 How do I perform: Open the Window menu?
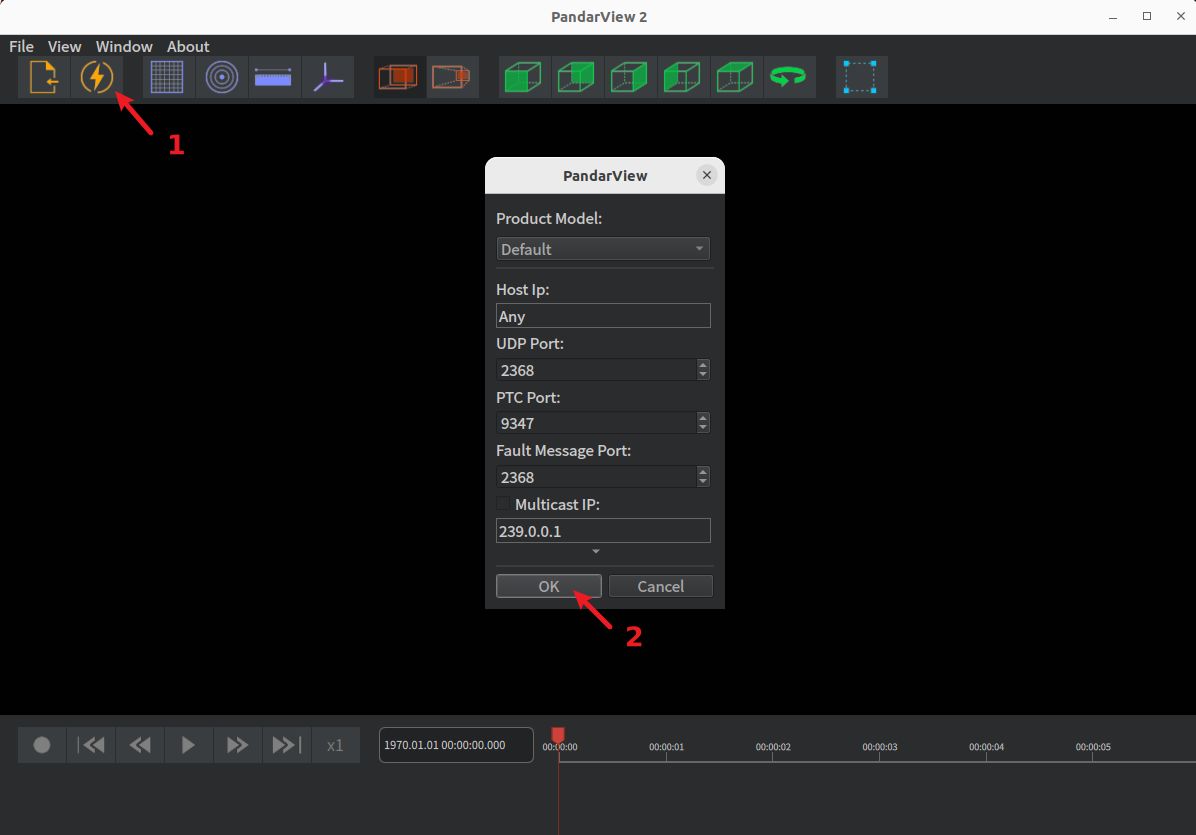(x=124, y=47)
